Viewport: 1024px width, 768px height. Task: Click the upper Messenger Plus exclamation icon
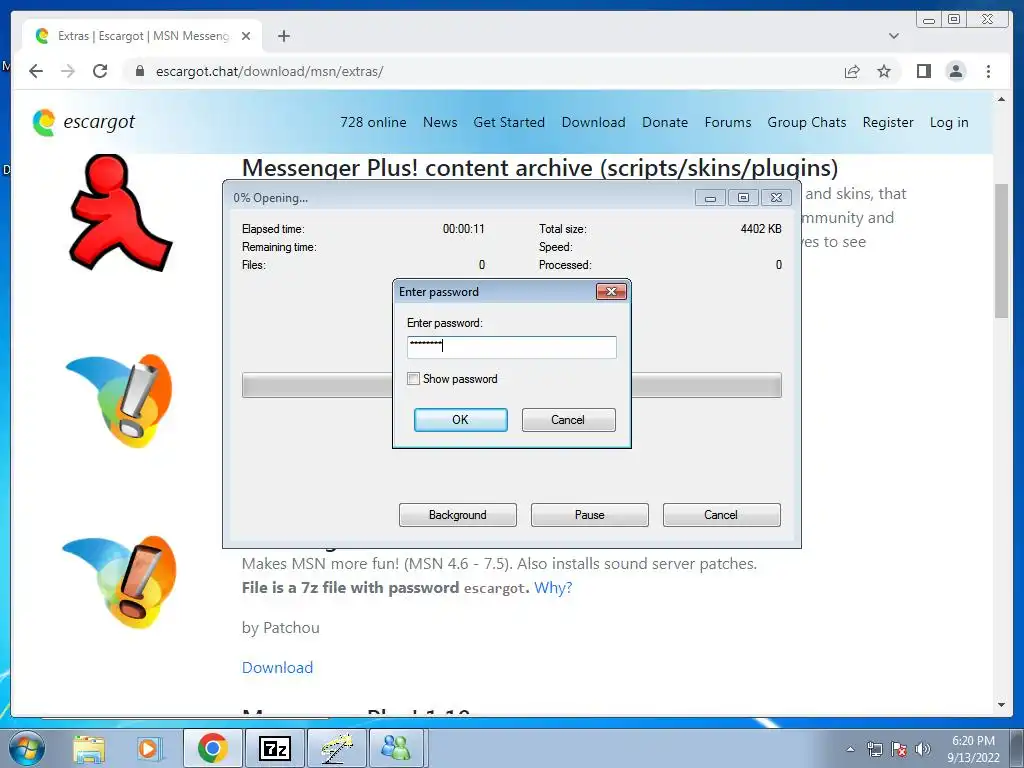click(x=120, y=402)
